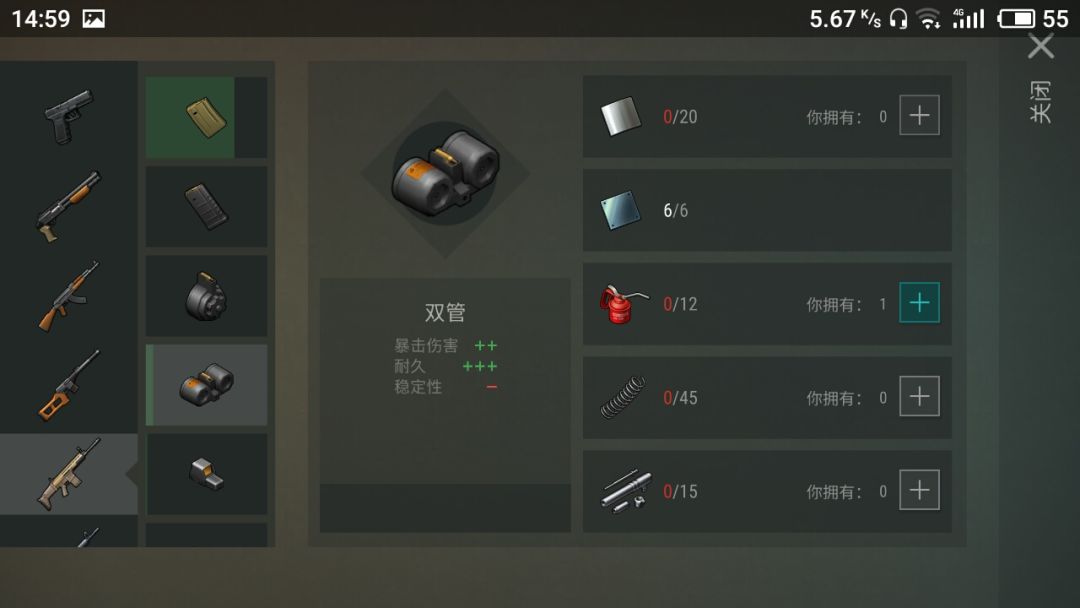Tap the coiled spring resource icon
Viewport: 1080px width, 608px height.
coord(623,397)
